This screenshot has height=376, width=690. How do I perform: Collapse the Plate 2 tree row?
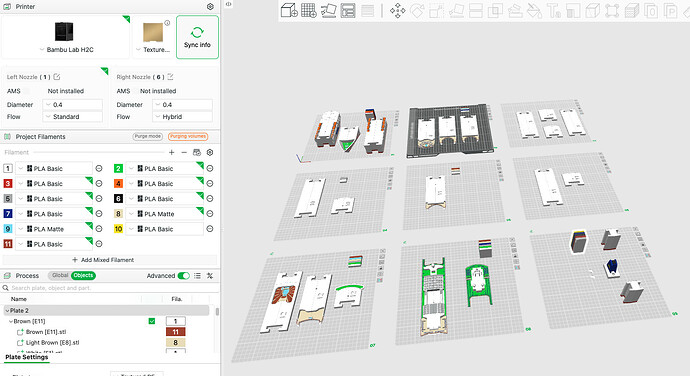[x=7, y=310]
